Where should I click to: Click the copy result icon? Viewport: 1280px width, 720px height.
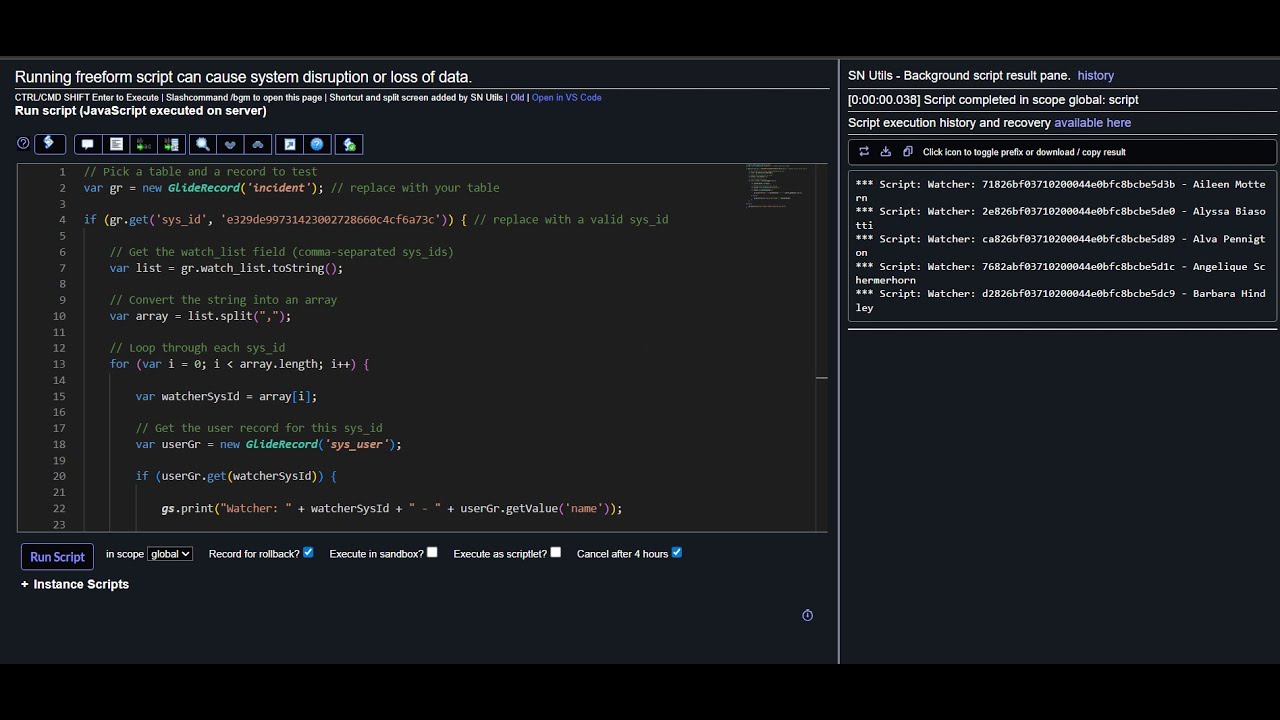point(908,152)
